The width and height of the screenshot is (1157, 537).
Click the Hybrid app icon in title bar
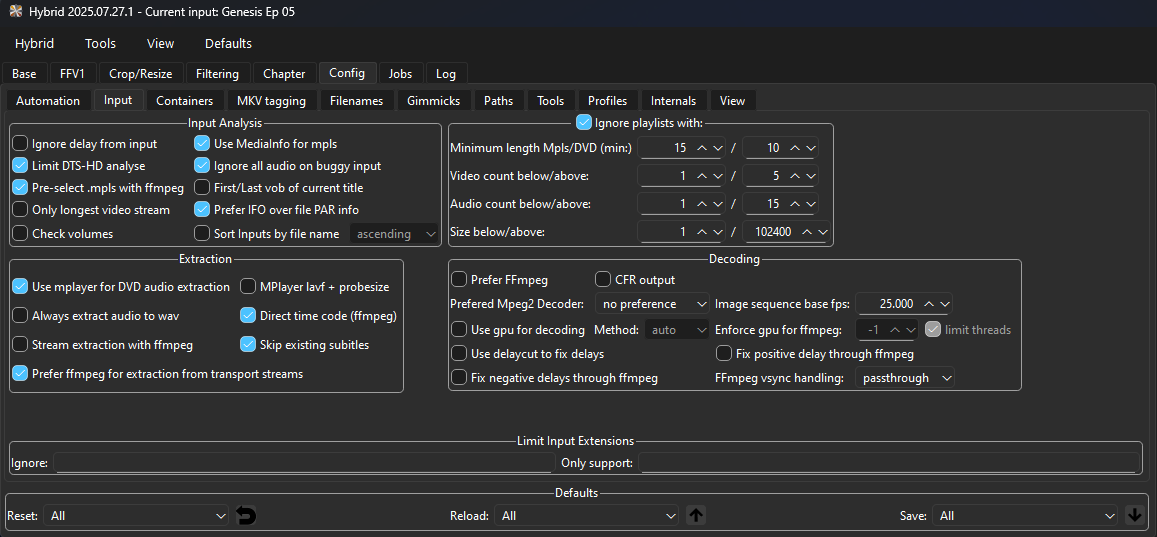click(15, 12)
